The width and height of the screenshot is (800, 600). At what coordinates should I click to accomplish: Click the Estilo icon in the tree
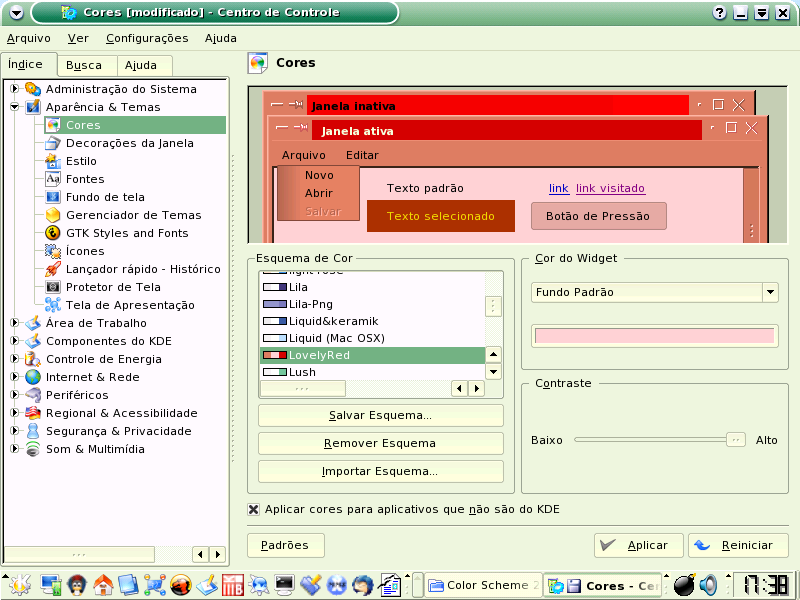click(53, 161)
